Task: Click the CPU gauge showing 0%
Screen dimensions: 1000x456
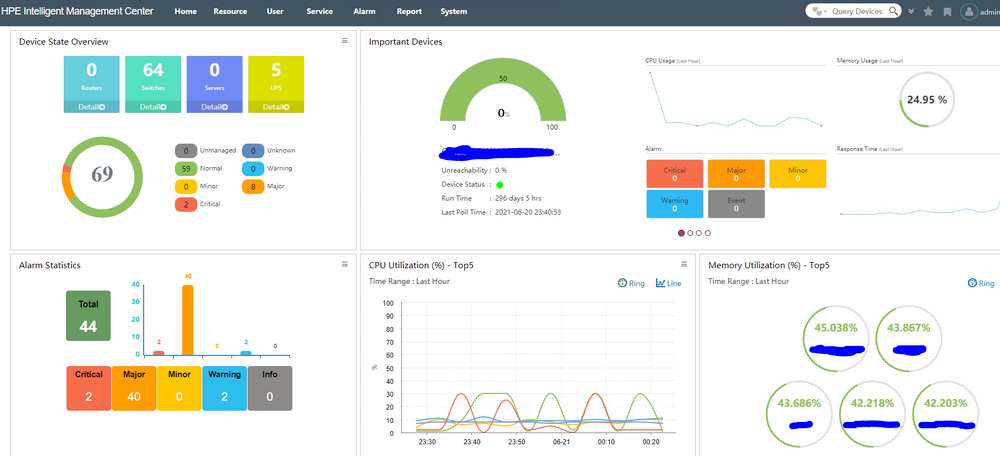Action: [503, 91]
